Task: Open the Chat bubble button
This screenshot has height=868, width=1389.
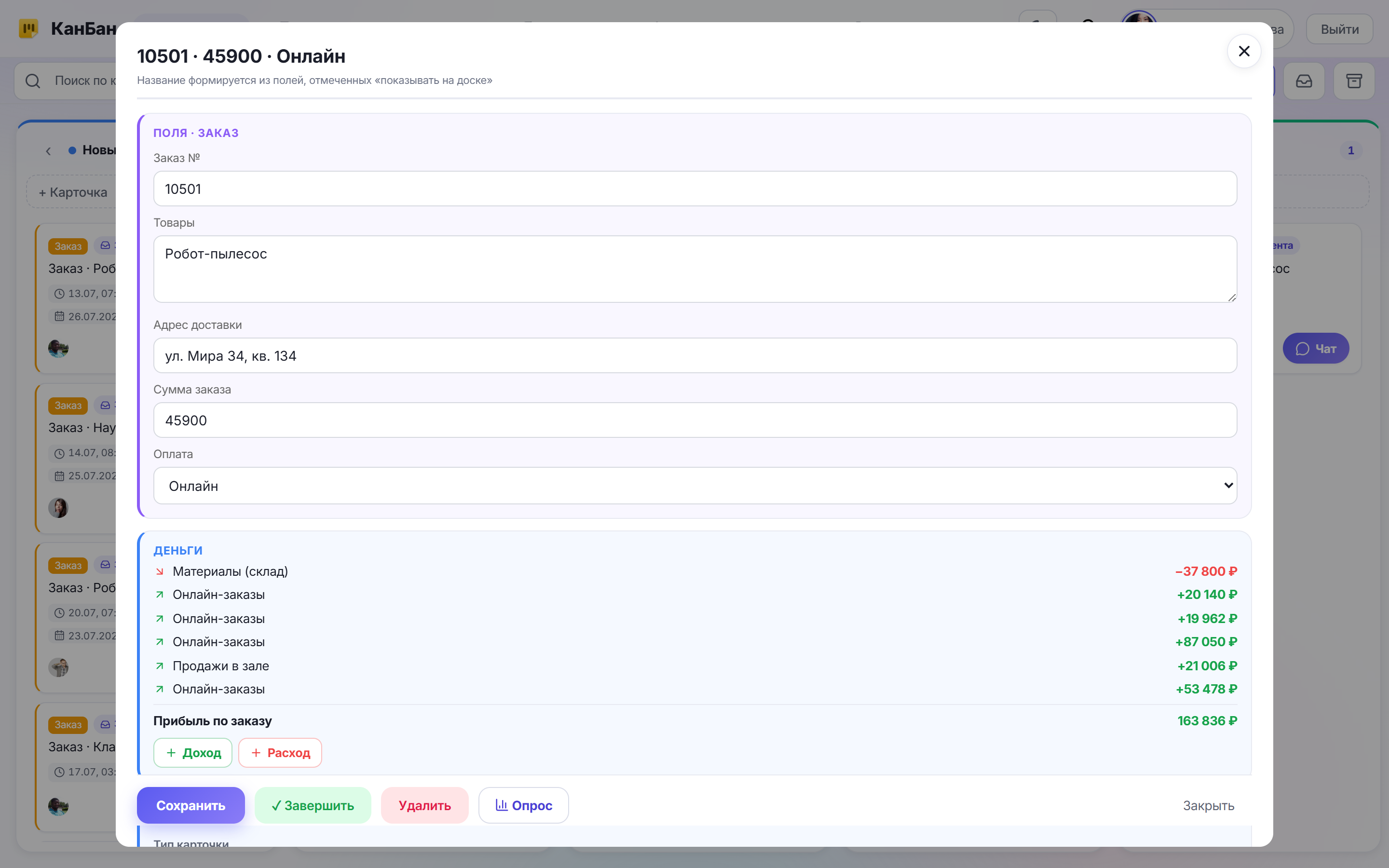Action: tap(1316, 349)
